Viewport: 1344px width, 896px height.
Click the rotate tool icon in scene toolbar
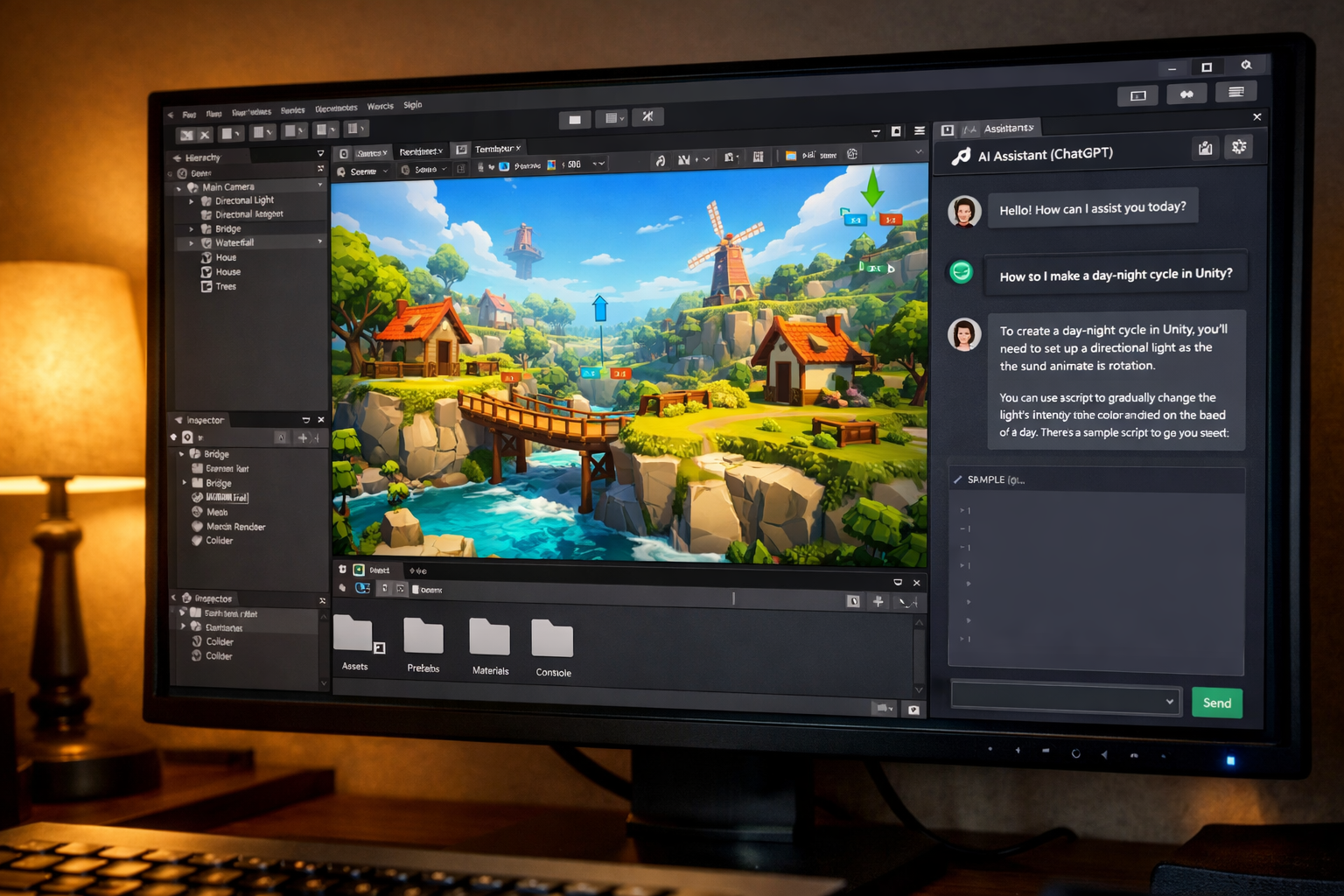[x=661, y=159]
